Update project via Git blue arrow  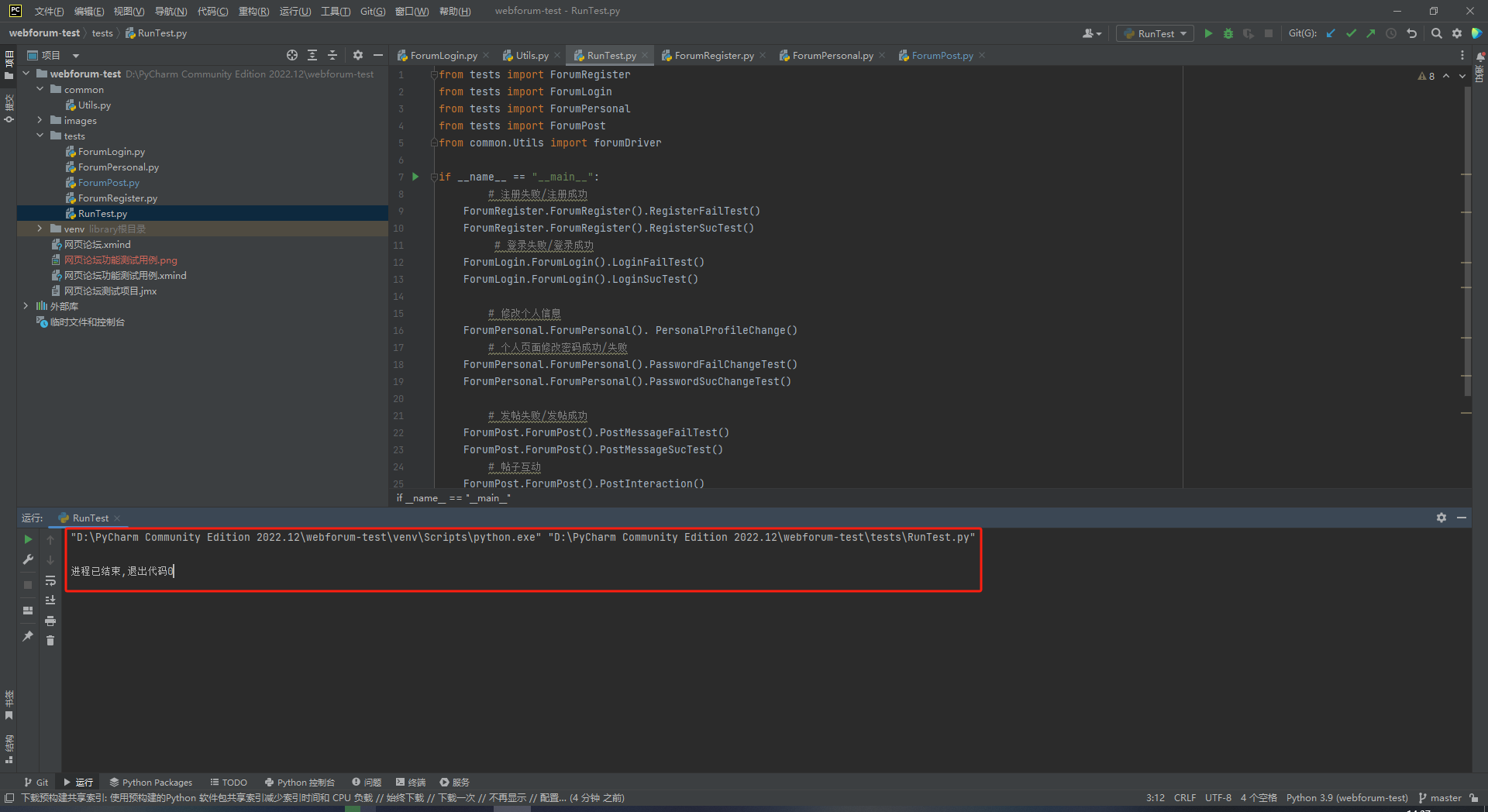pyautogui.click(x=1331, y=33)
